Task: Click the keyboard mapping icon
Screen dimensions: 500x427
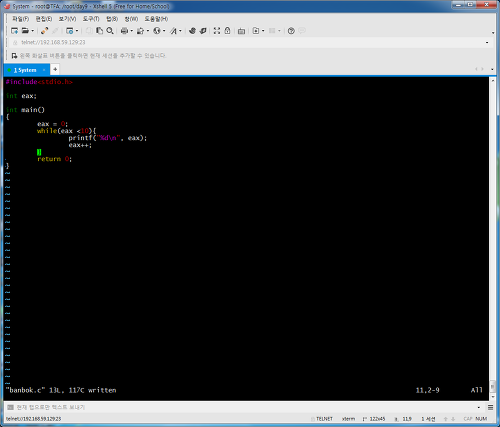Action: pos(241,31)
